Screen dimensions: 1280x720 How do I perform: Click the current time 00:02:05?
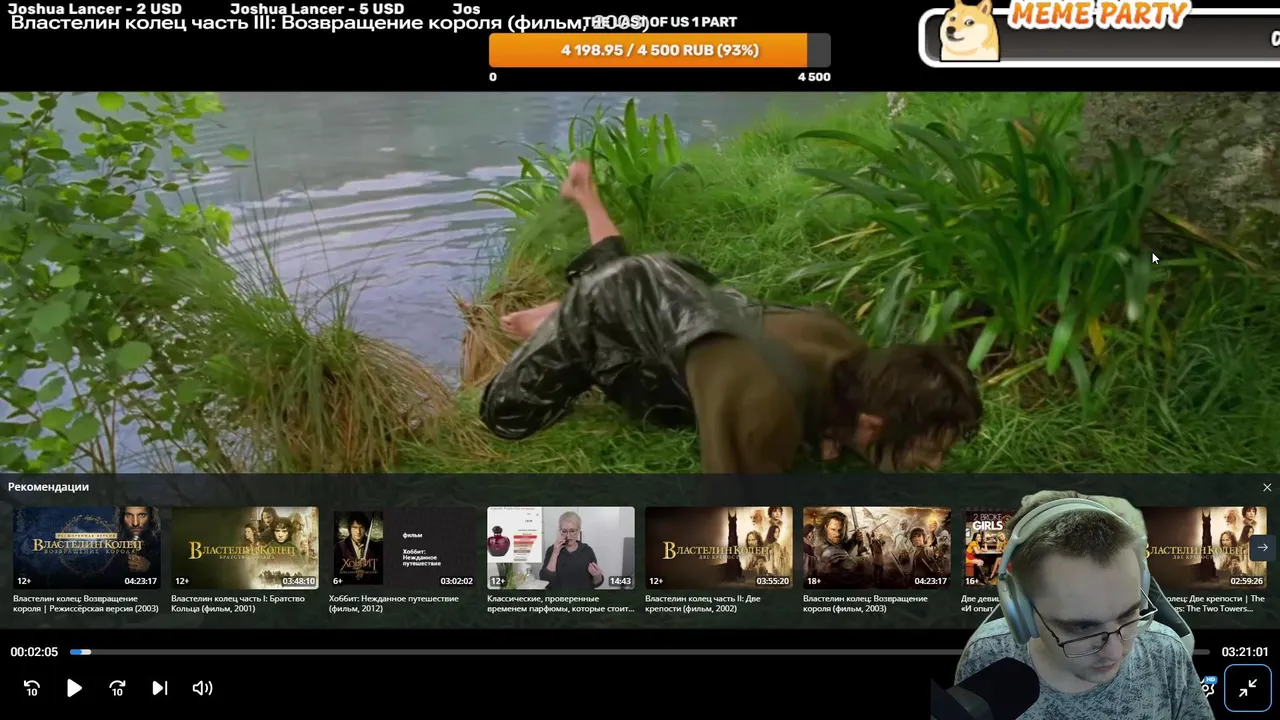point(34,652)
